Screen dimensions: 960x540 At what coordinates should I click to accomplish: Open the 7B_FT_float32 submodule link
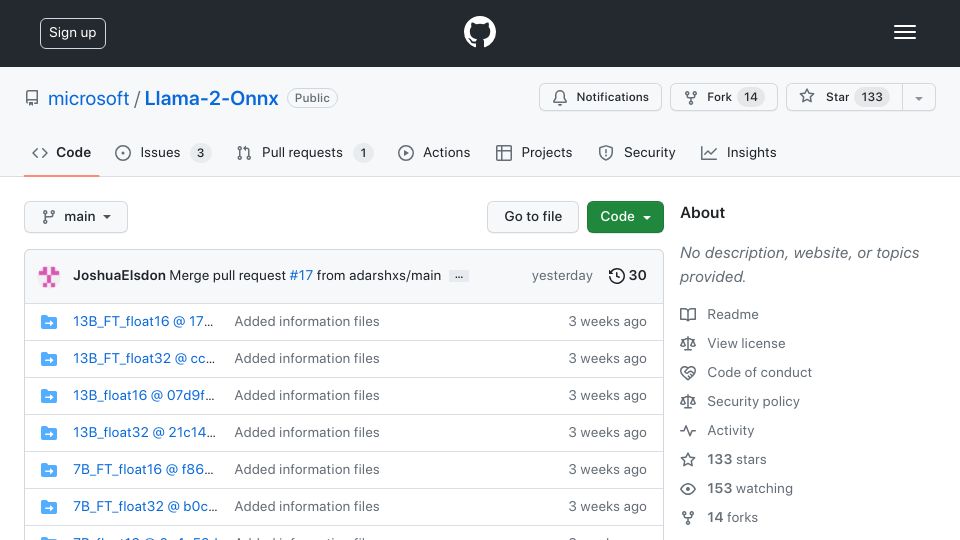(x=146, y=506)
